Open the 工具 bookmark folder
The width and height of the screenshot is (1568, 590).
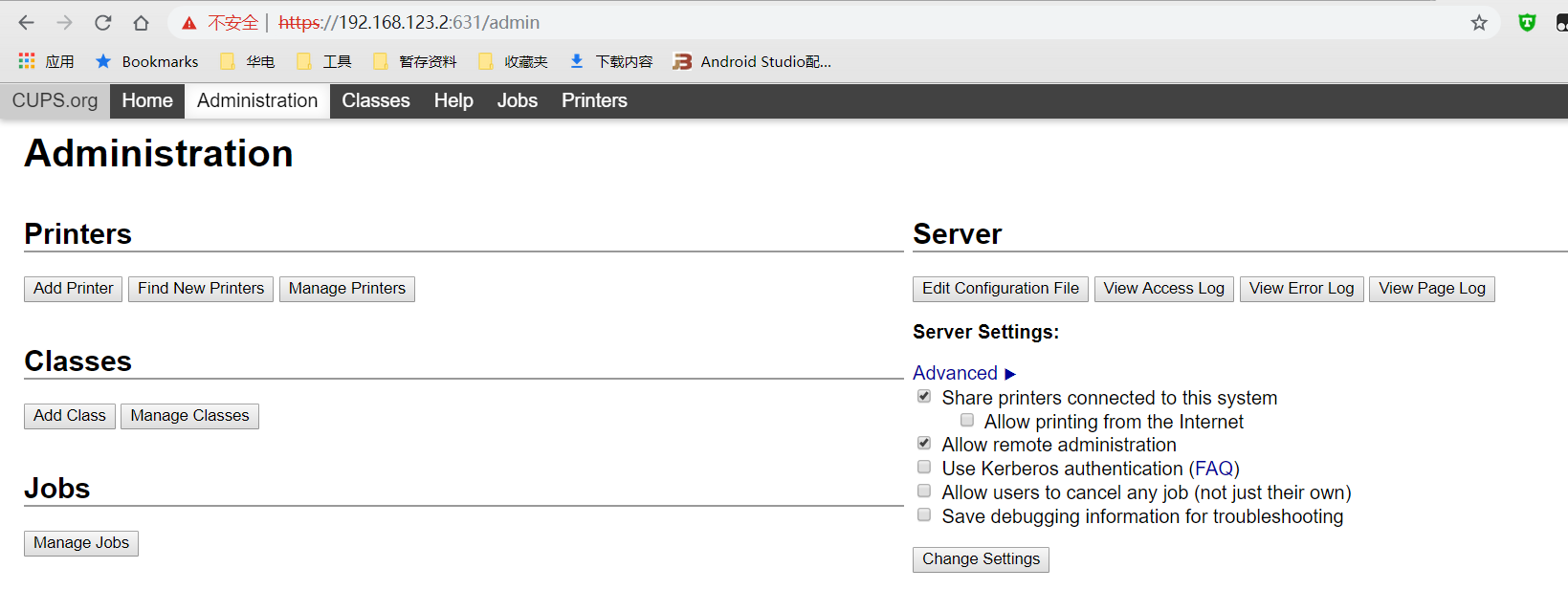(323, 61)
